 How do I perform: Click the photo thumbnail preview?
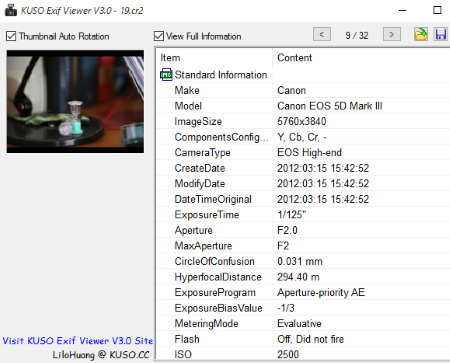75,102
